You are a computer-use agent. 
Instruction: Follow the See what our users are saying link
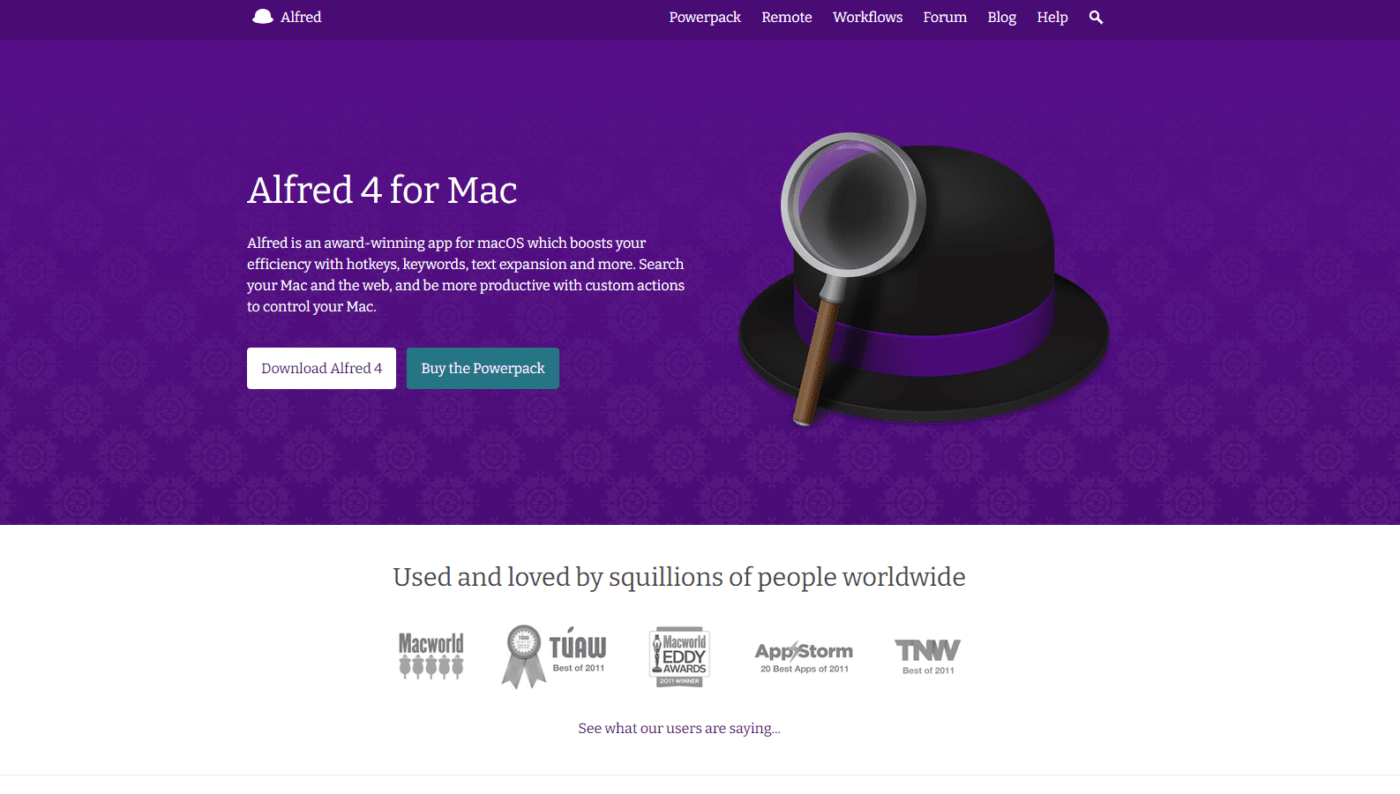point(679,728)
